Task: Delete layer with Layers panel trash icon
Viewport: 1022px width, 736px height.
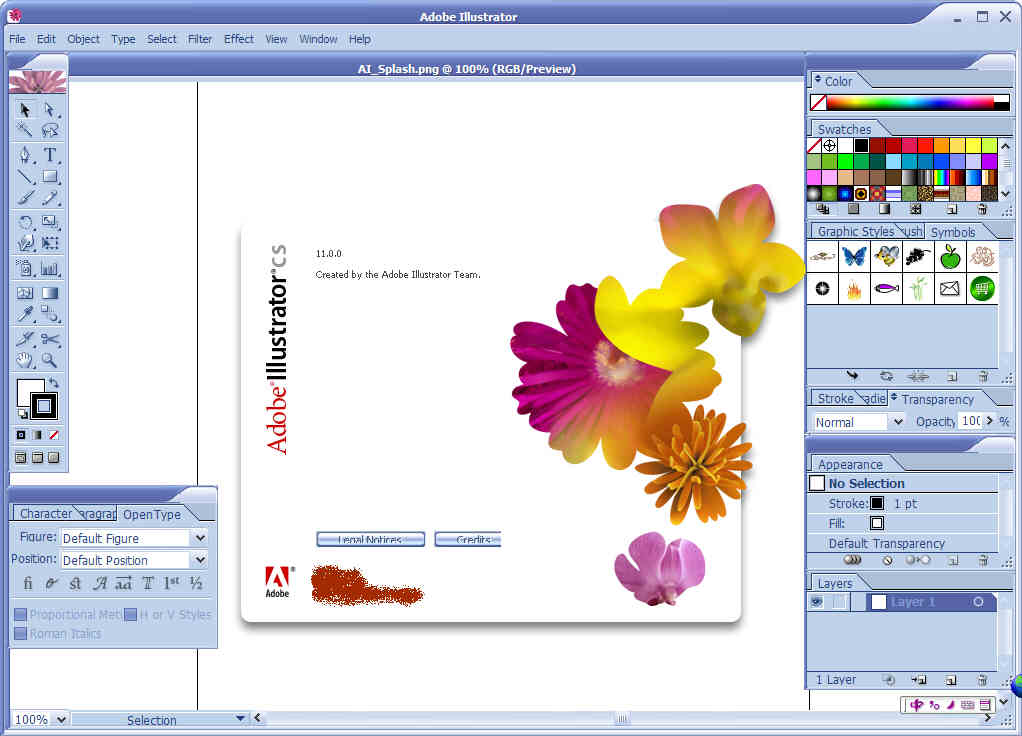Action: click(x=983, y=680)
